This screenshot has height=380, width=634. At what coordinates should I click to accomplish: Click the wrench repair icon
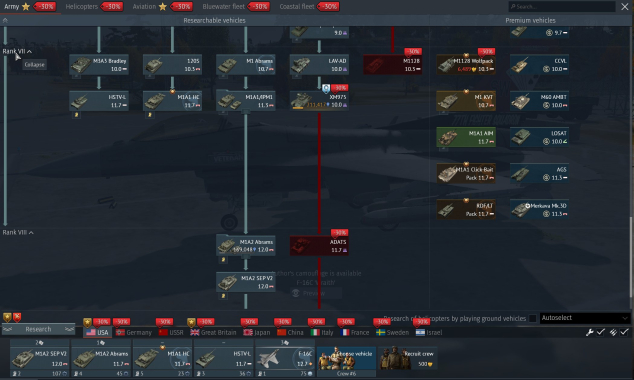[590, 332]
